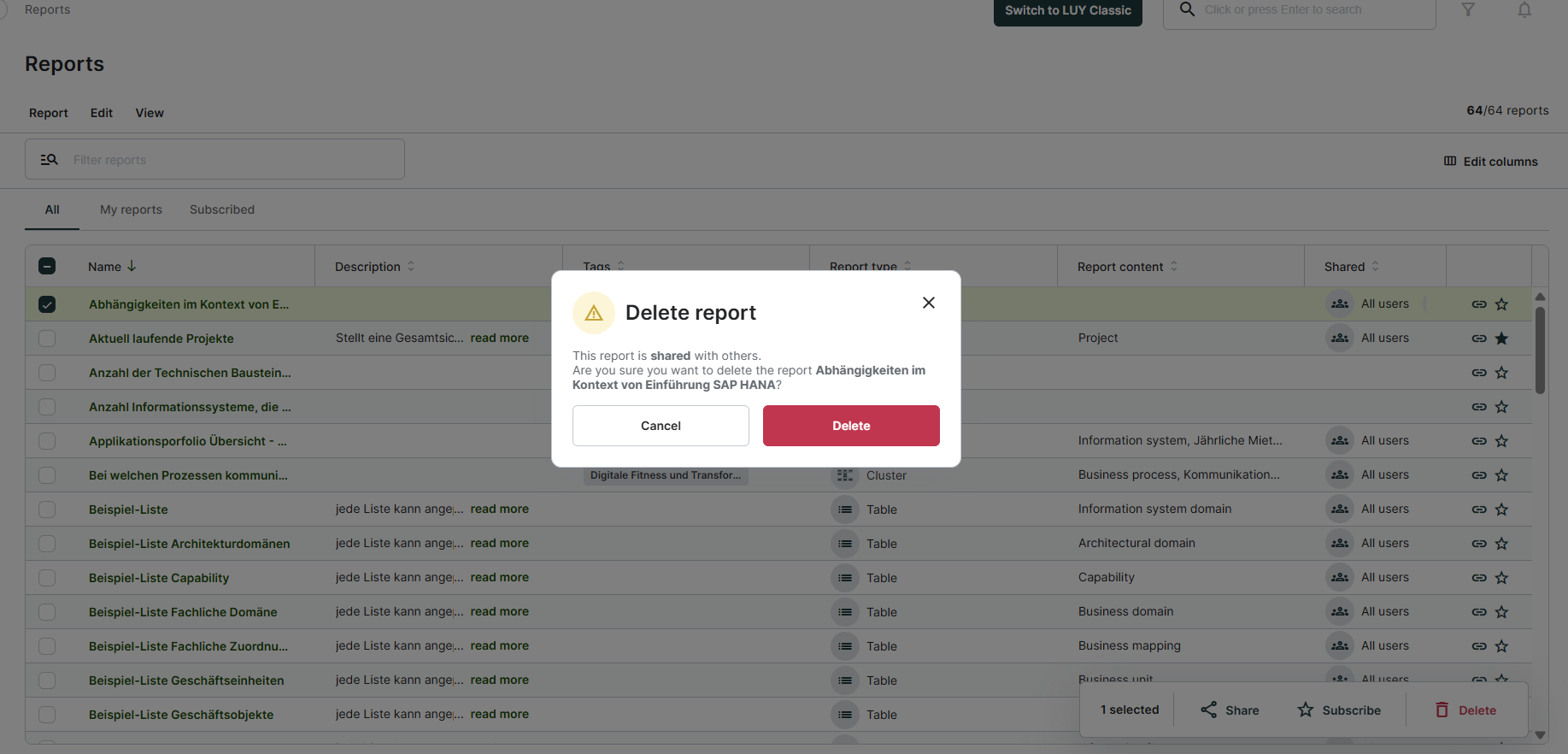Image resolution: width=1568 pixels, height=754 pixels.
Task: Close the Delete report dialog with X
Action: click(x=929, y=303)
